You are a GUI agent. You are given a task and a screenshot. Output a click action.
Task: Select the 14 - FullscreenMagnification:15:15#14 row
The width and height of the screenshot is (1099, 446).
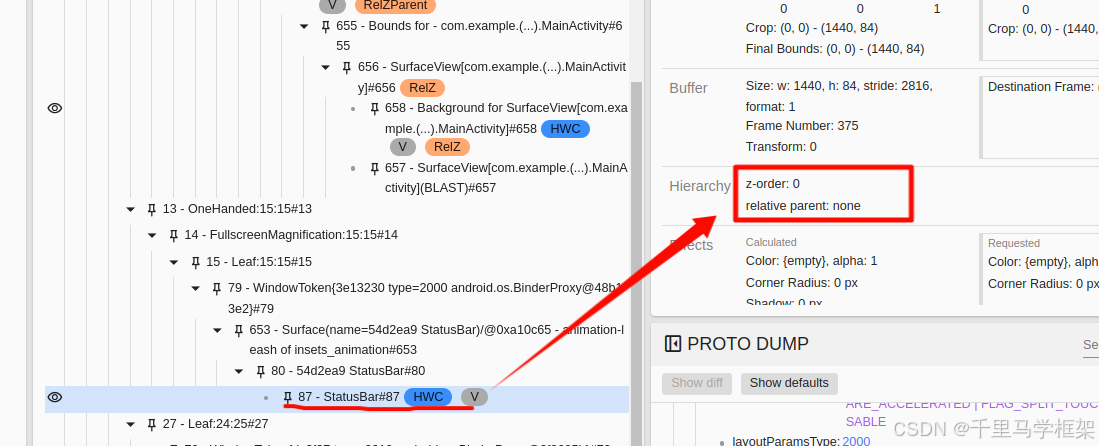(291, 235)
